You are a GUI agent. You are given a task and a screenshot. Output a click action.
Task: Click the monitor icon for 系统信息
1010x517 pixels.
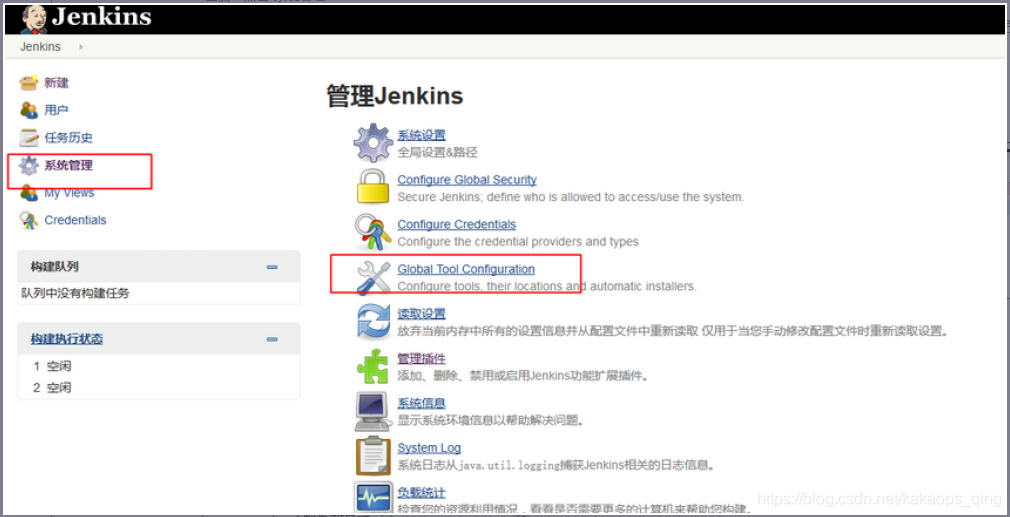pos(373,411)
